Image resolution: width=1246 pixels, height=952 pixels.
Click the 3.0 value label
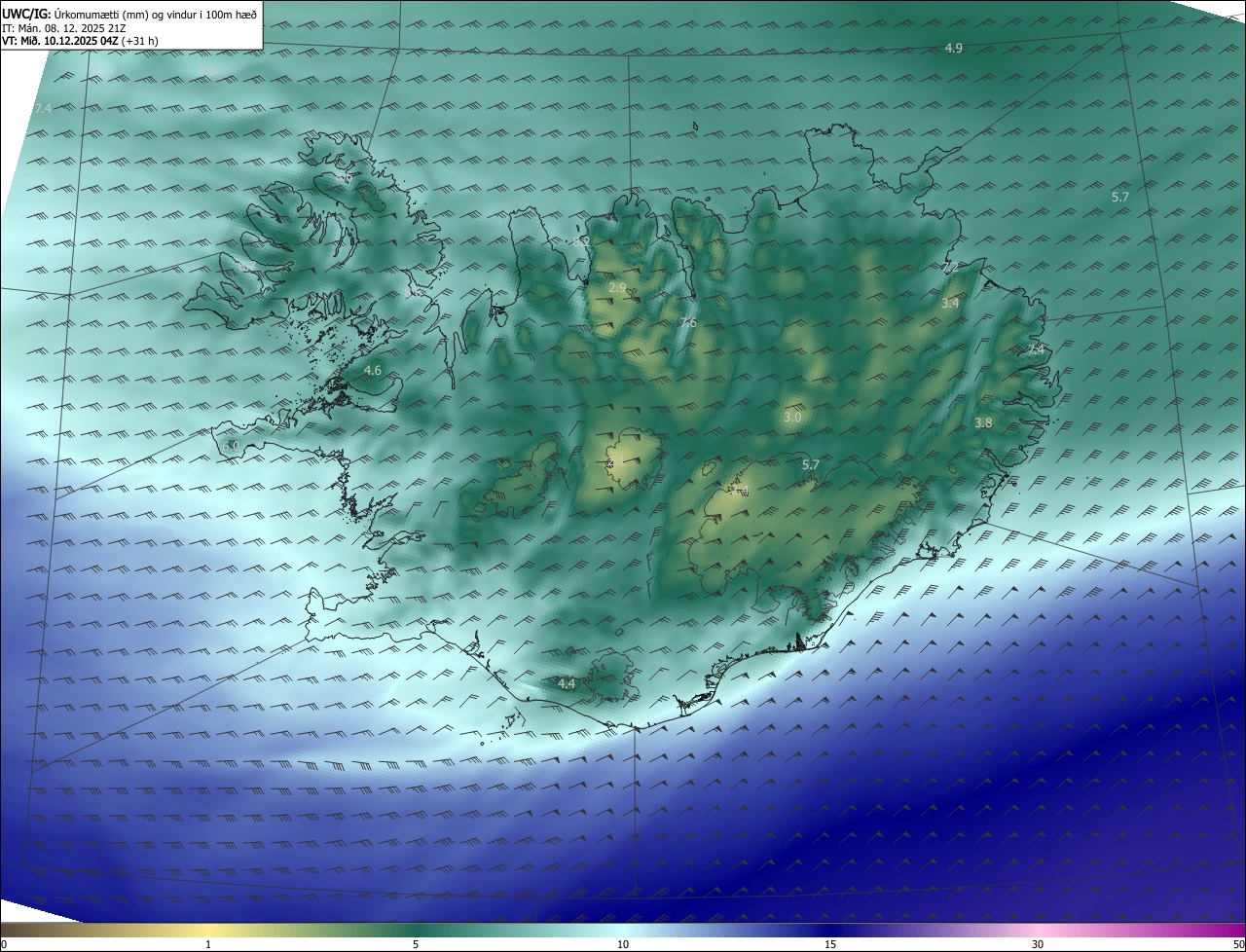coord(792,417)
